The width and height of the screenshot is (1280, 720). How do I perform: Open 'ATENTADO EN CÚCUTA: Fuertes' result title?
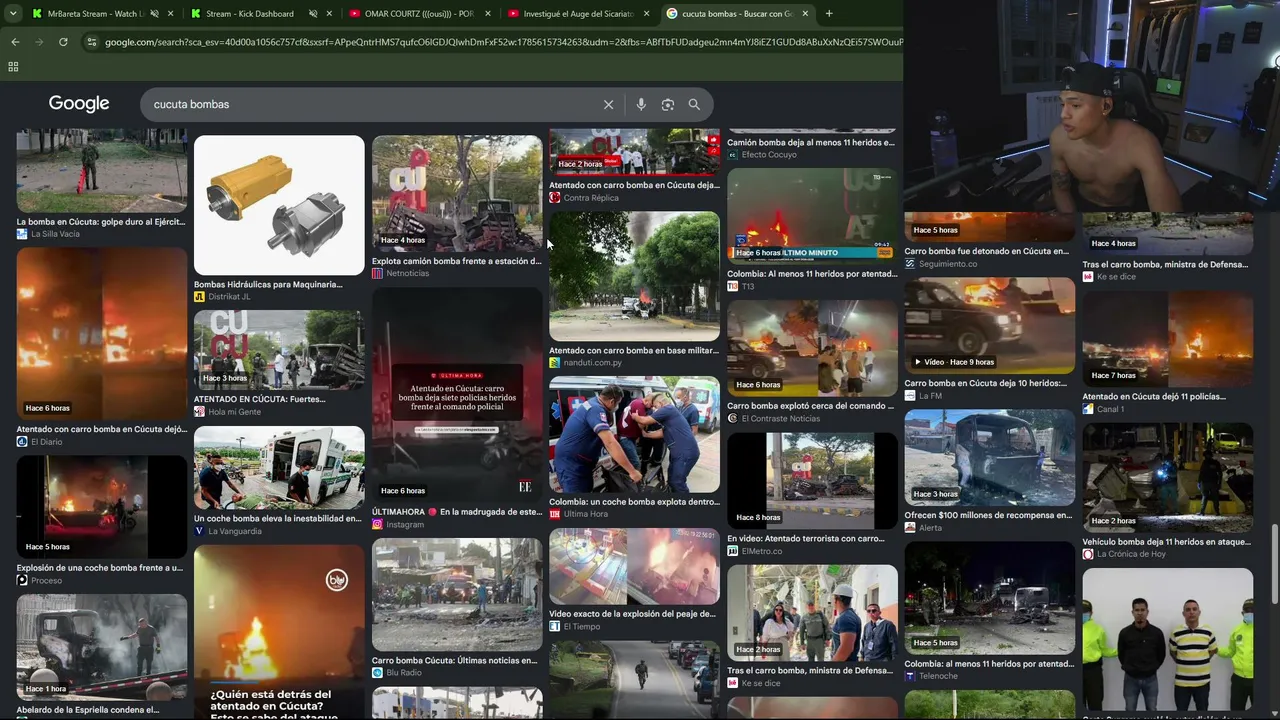point(259,399)
